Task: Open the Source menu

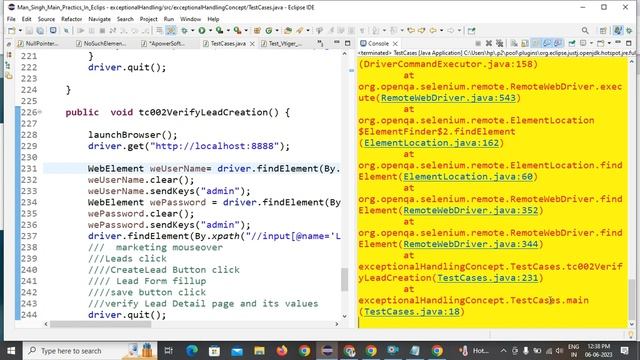Action: [46, 19]
